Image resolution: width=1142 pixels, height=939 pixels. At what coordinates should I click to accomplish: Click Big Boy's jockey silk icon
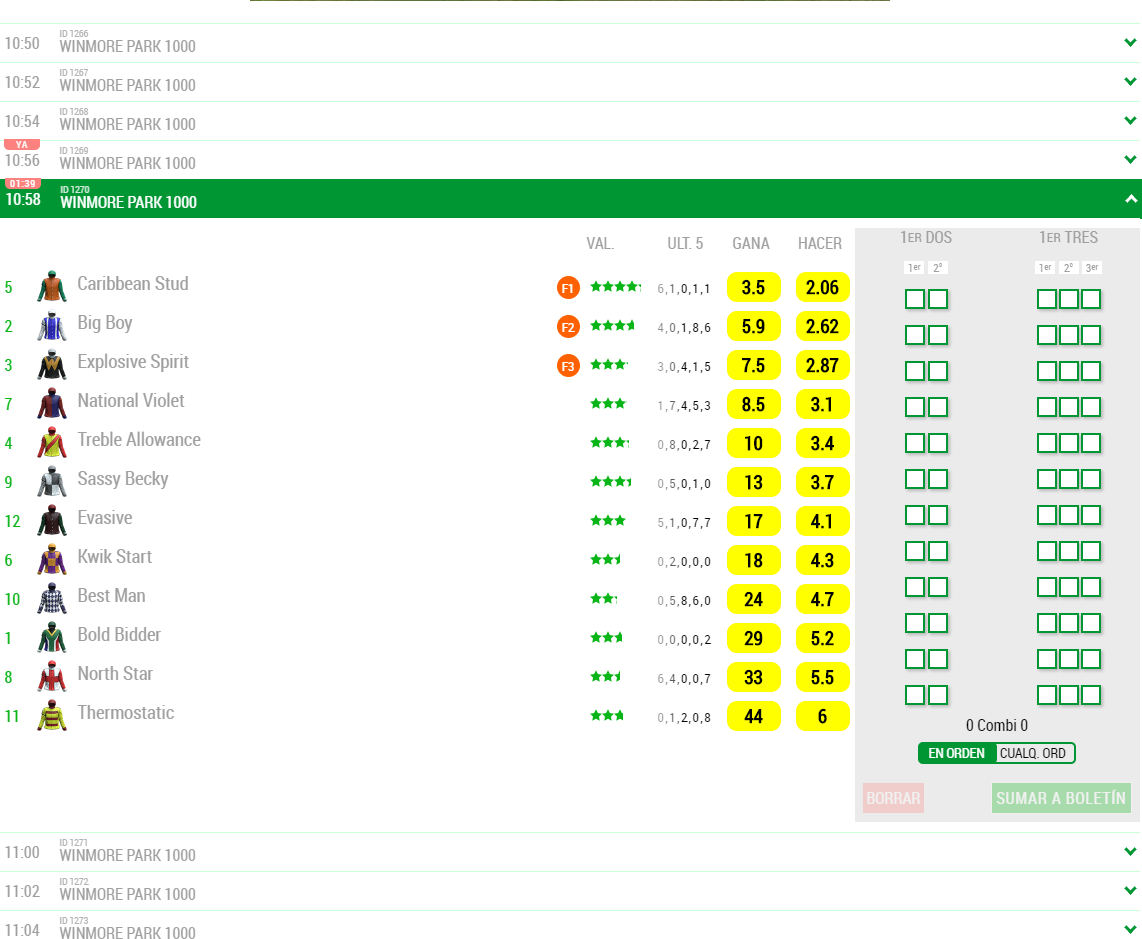click(52, 325)
